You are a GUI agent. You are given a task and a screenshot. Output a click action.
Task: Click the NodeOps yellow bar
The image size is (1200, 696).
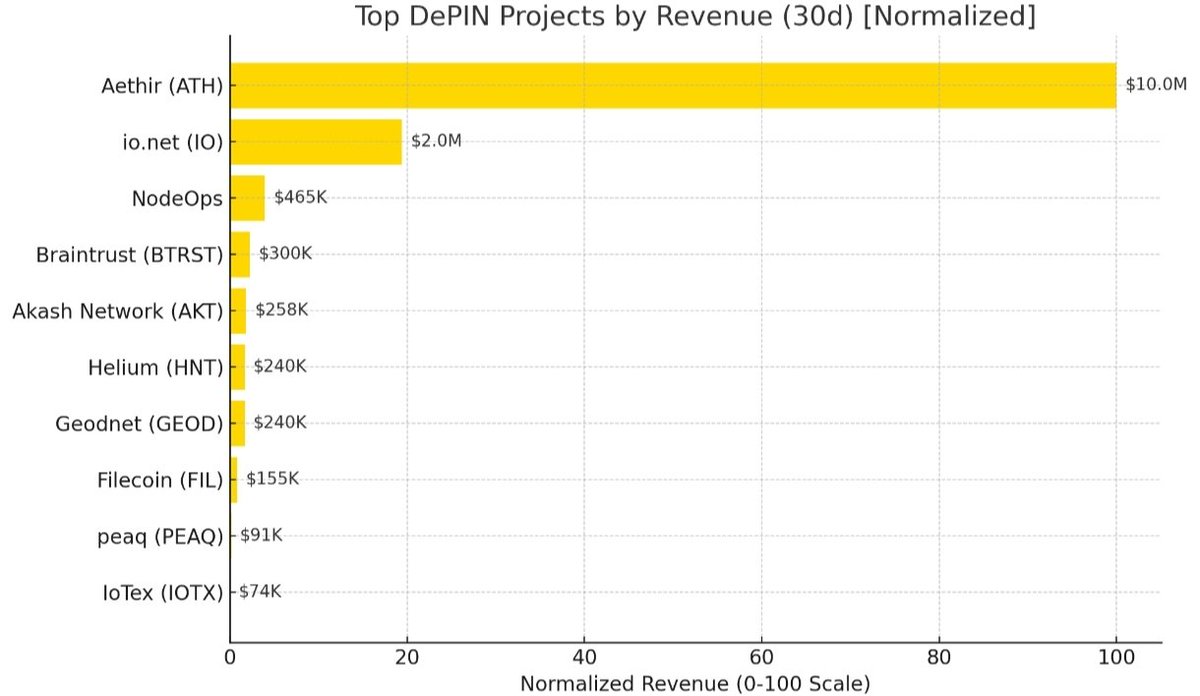[248, 198]
